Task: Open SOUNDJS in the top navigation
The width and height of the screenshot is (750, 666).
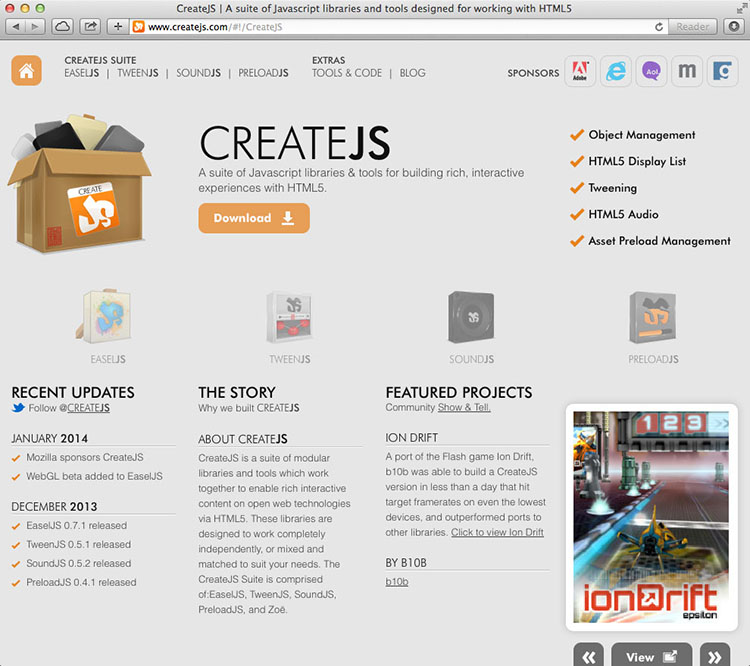Action: 199,73
